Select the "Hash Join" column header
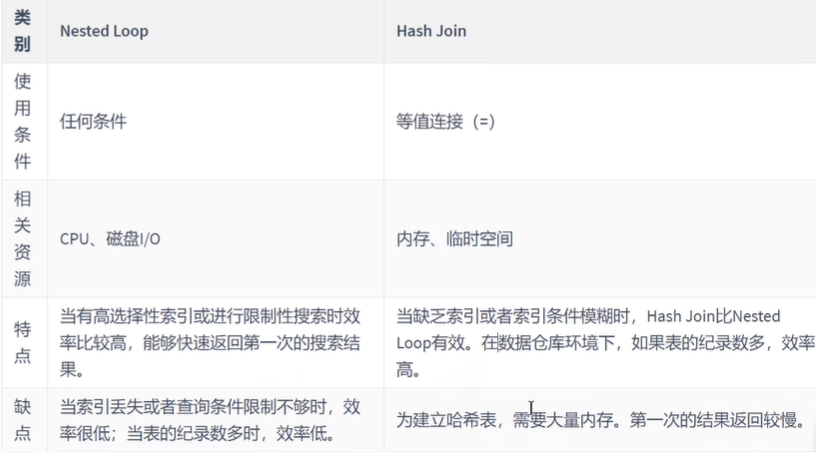Screen dimensions: 816x452 tap(431, 31)
